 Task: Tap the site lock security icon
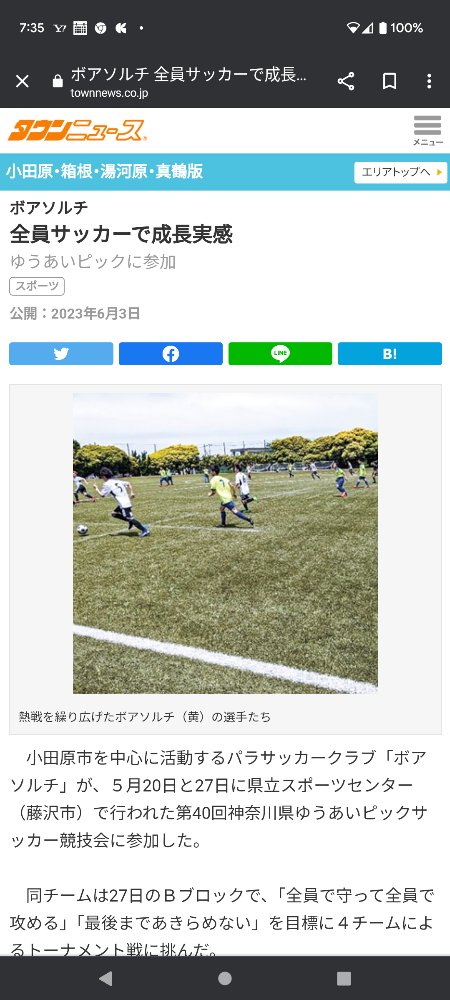pyautogui.click(x=58, y=81)
